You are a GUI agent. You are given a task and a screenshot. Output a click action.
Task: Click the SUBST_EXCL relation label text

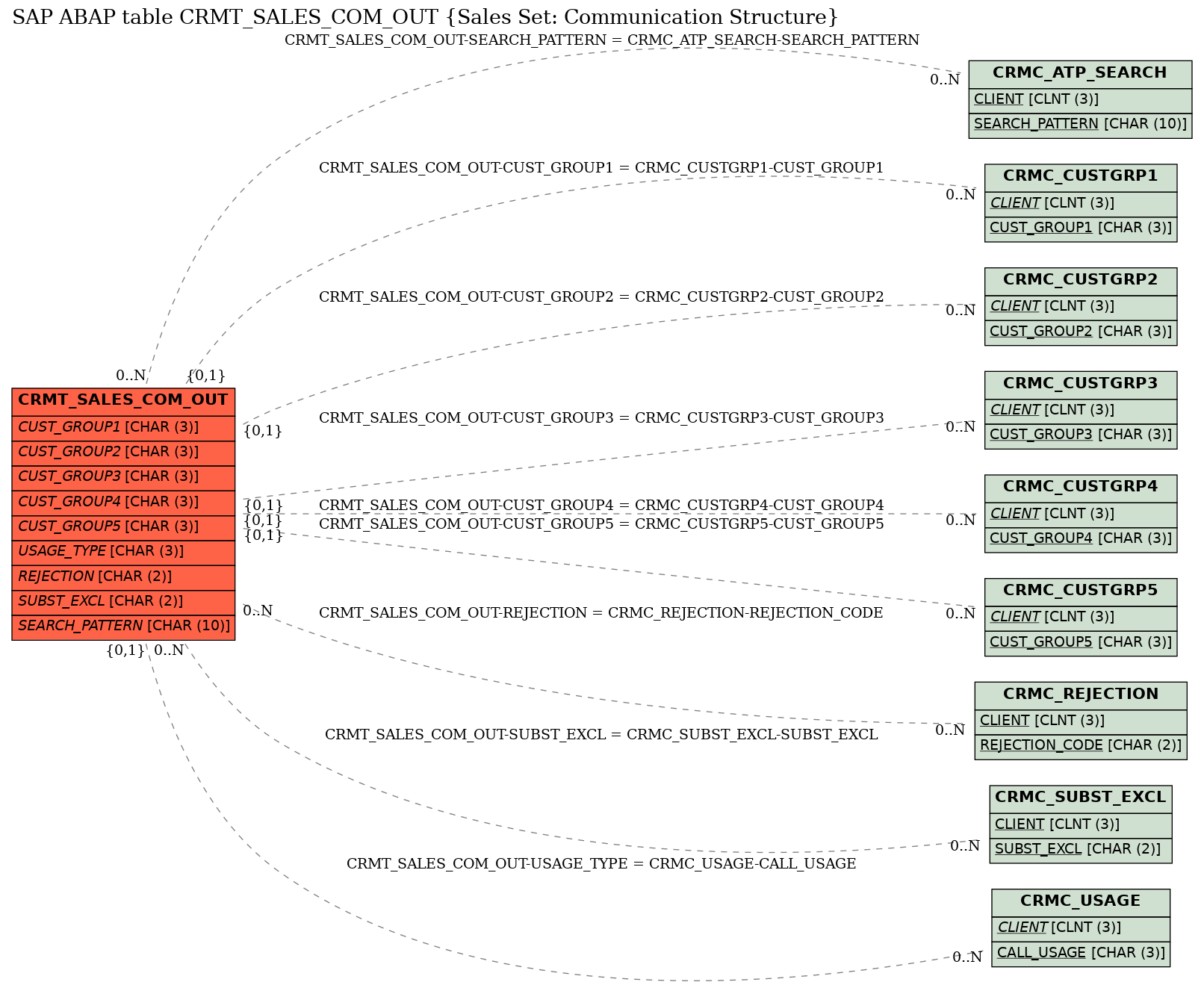pyautogui.click(x=601, y=735)
